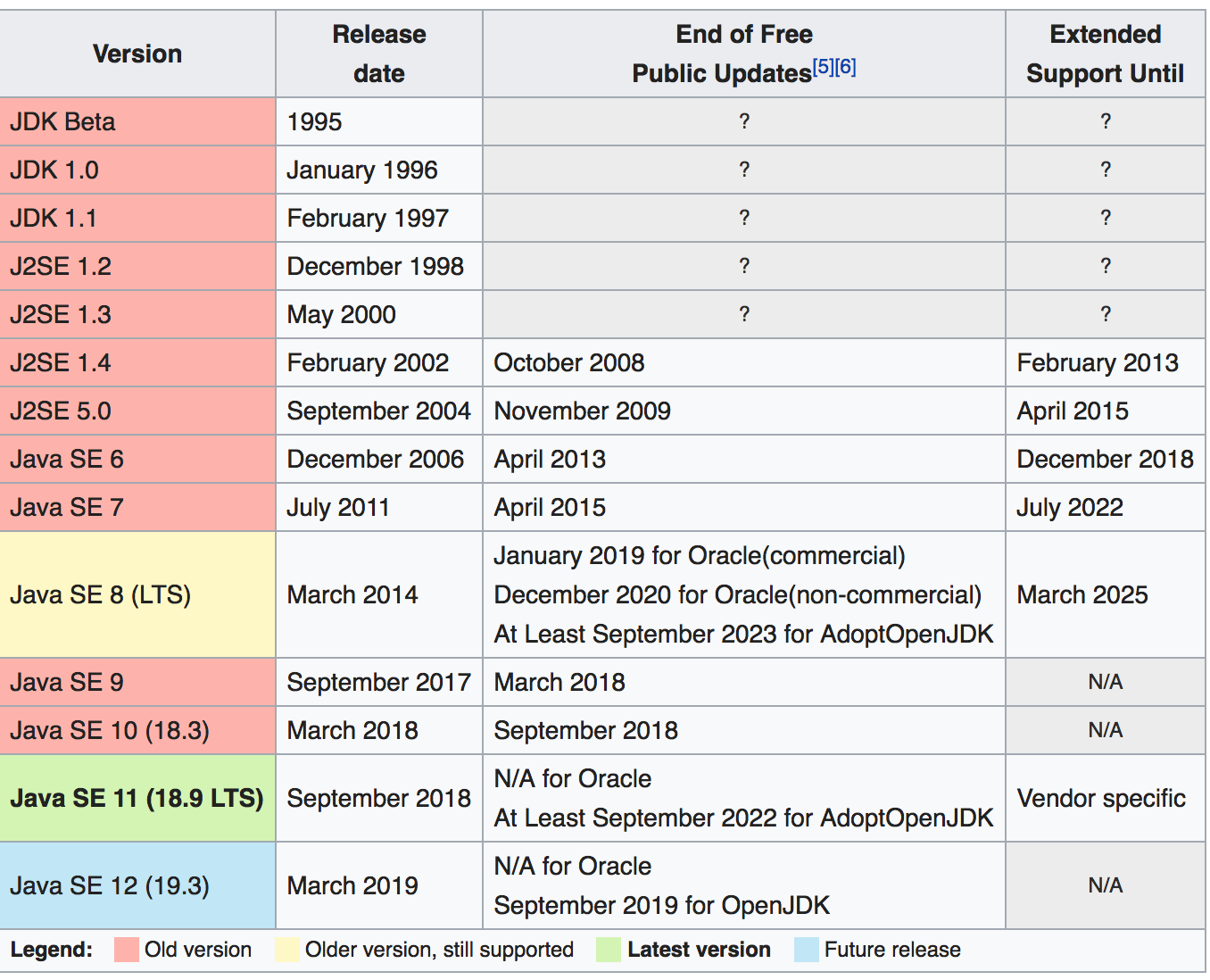Viewport: 1210px width, 980px height.
Task: Click November 2009 end of updates
Action: (x=583, y=411)
